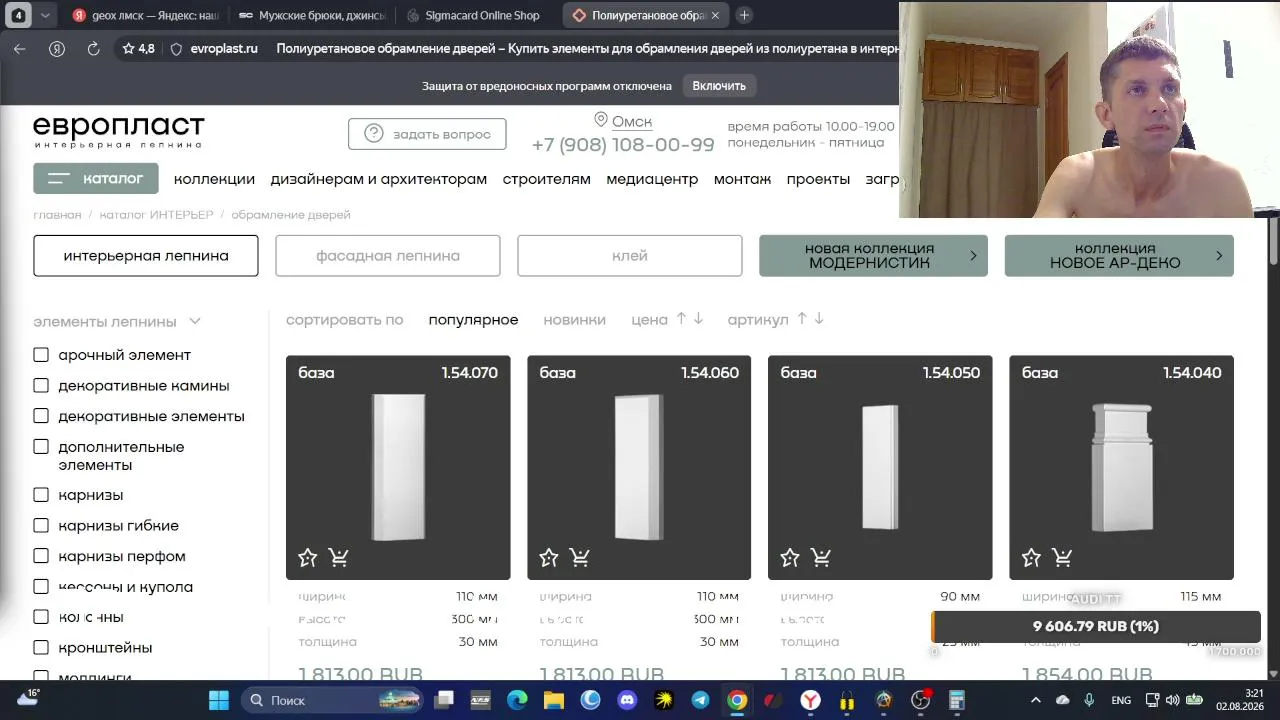Open Task View on the taskbar
This screenshot has width=1280, height=720.
pos(444,700)
